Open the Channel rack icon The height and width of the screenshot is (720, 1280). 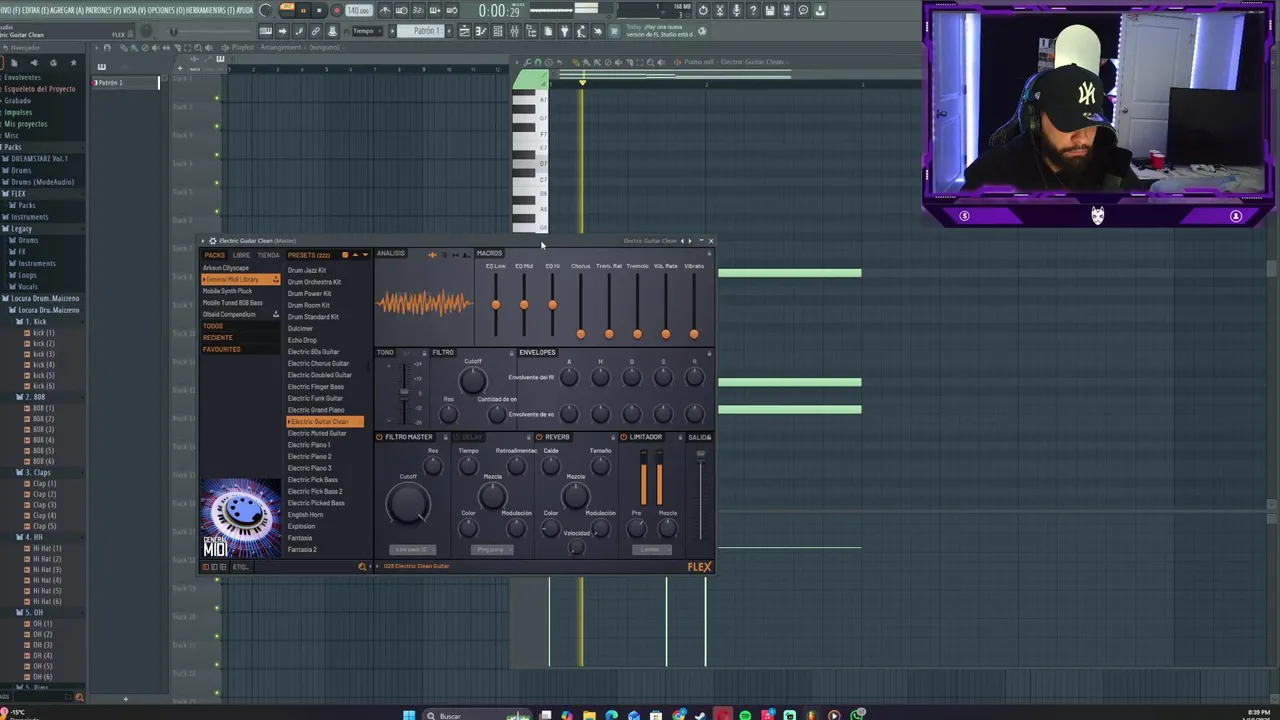pos(497,31)
